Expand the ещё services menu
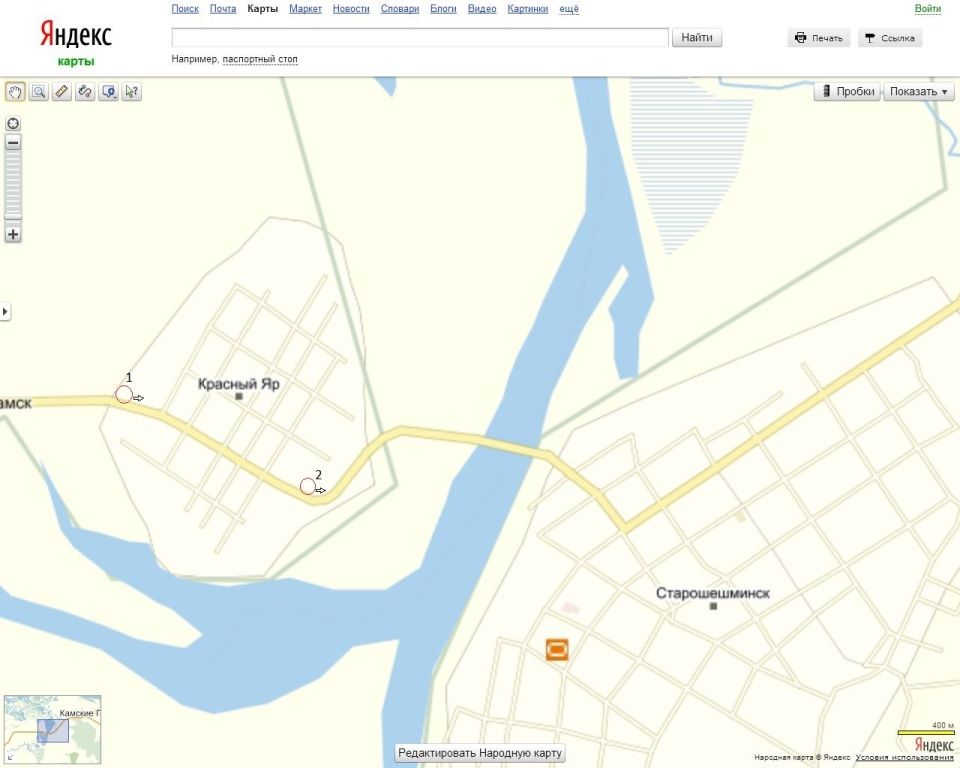Viewport: 960px width, 768px height. coord(568,9)
